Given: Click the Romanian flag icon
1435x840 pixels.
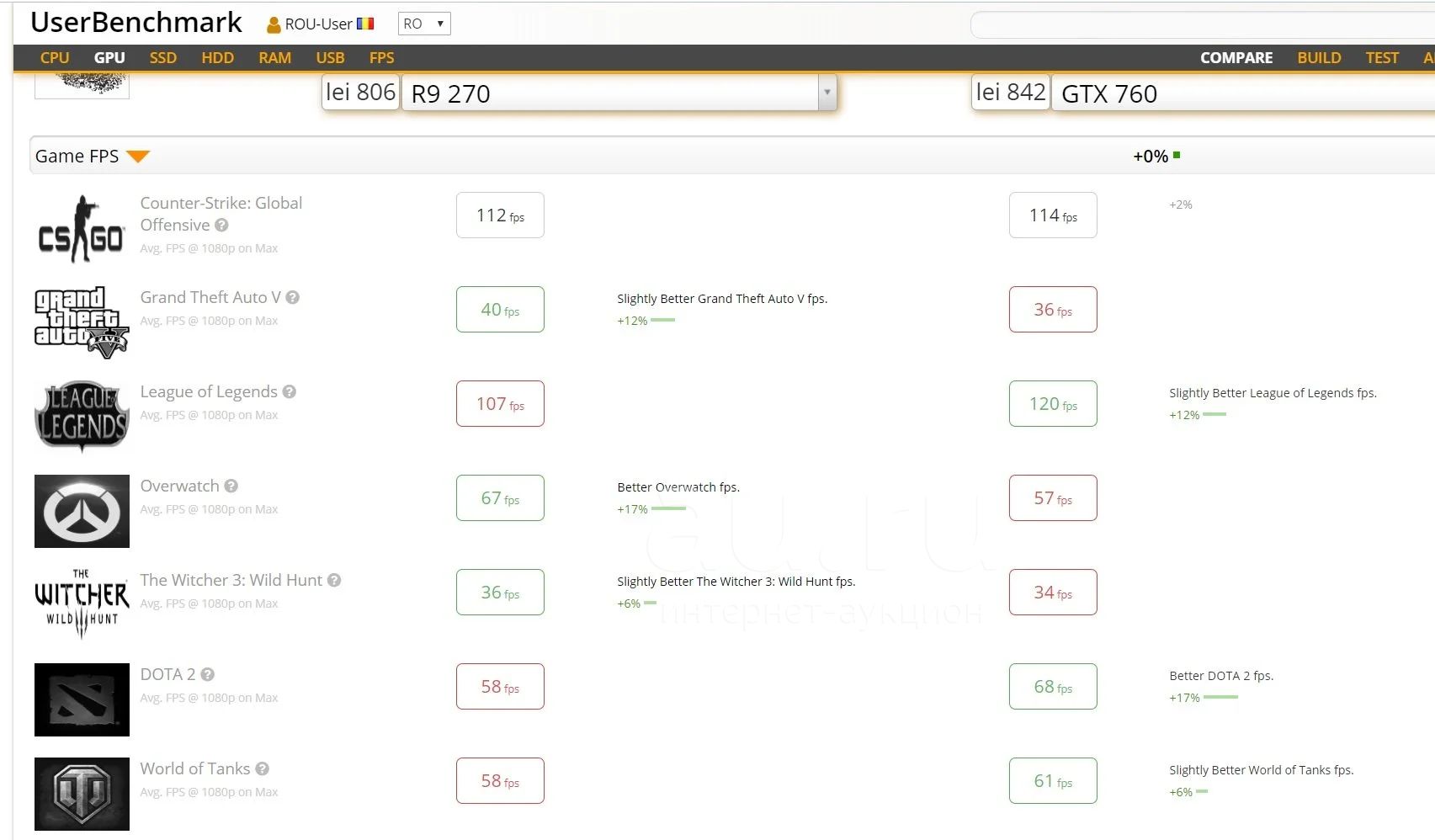Looking at the screenshot, I should [365, 24].
